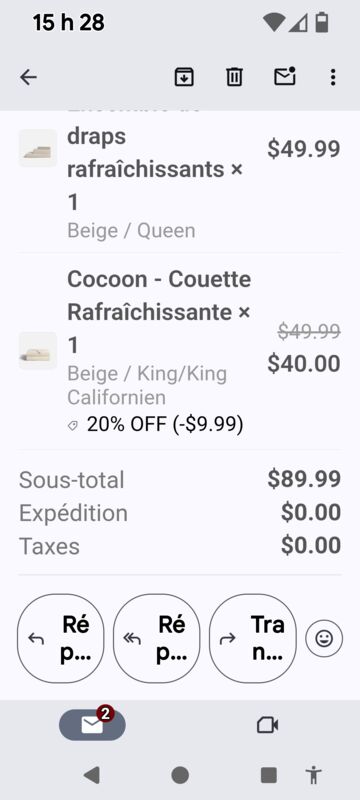The width and height of the screenshot is (360, 800).
Task: Tap the back arrow icon
Action: pyautogui.click(x=29, y=78)
